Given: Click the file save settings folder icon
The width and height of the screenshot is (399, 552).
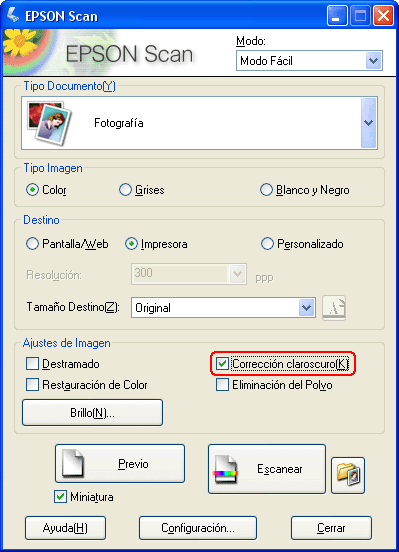Looking at the screenshot, I should point(348,475).
